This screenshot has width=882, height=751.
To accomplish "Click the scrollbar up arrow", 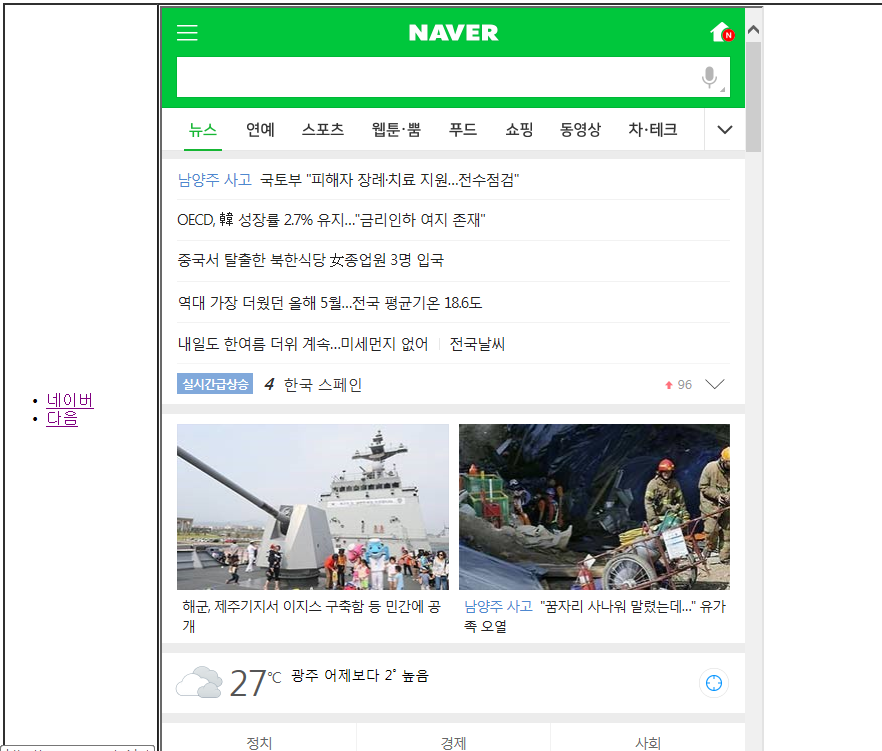I will 754,30.
